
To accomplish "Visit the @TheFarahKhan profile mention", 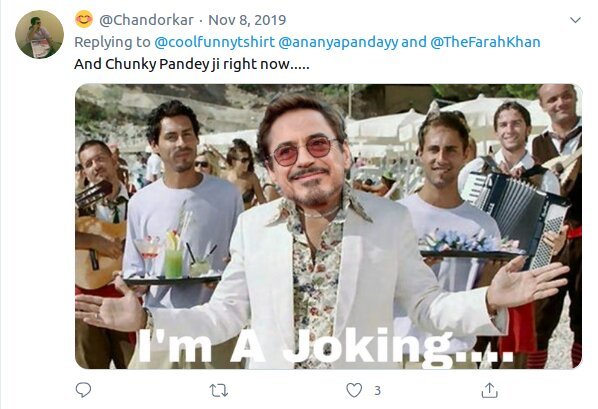I will pyautogui.click(x=485, y=42).
